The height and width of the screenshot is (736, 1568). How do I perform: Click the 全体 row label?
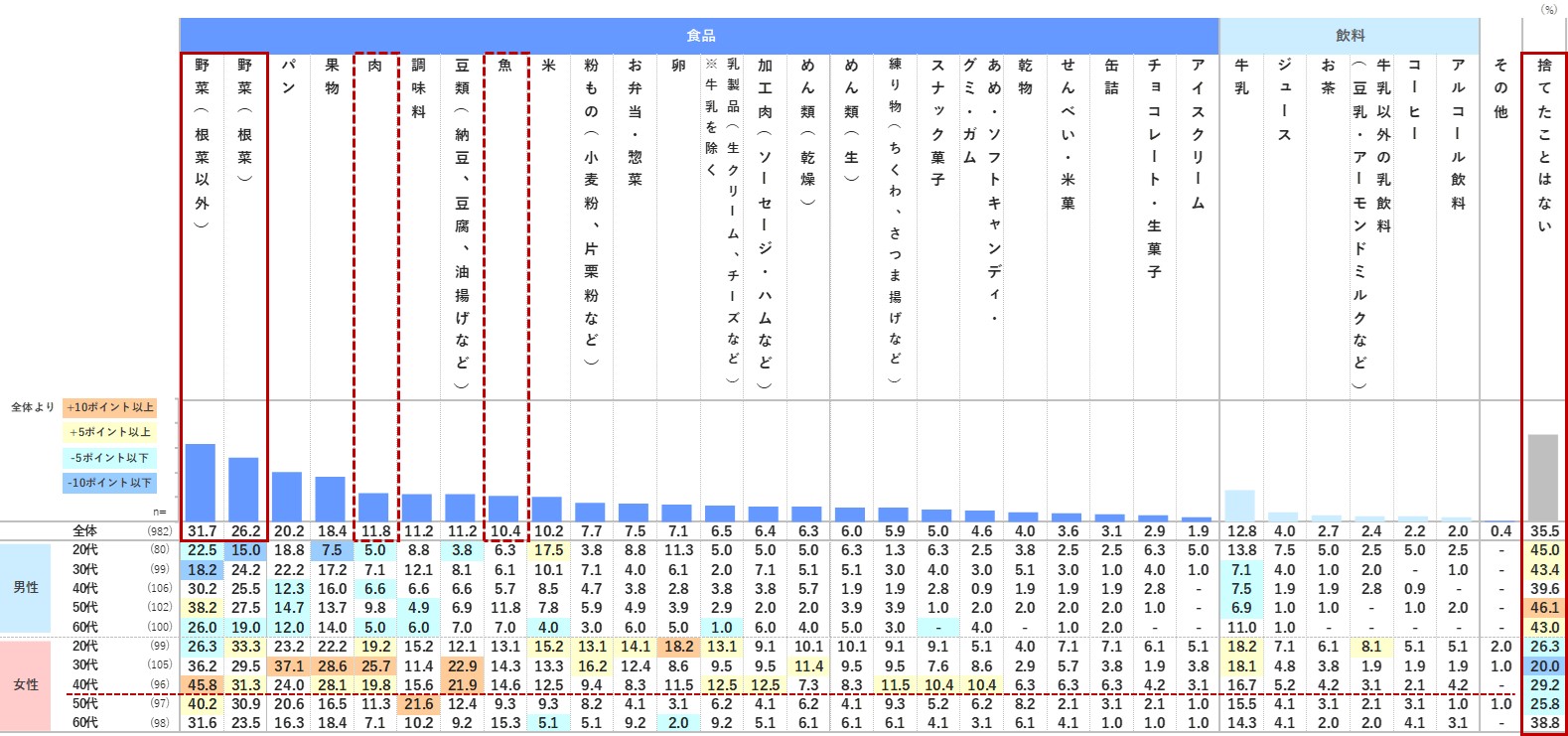click(85, 531)
